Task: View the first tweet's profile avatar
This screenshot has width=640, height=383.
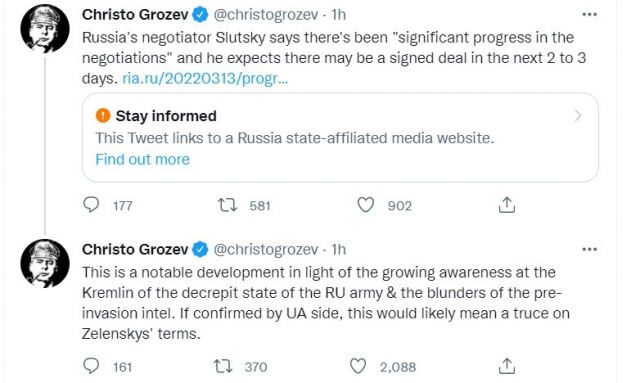Action: (x=45, y=29)
